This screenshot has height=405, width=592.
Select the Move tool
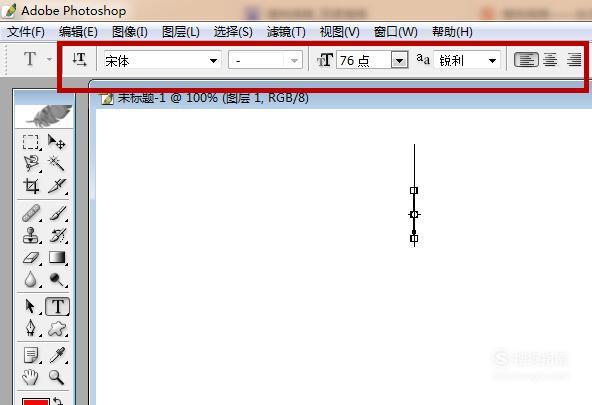57,142
